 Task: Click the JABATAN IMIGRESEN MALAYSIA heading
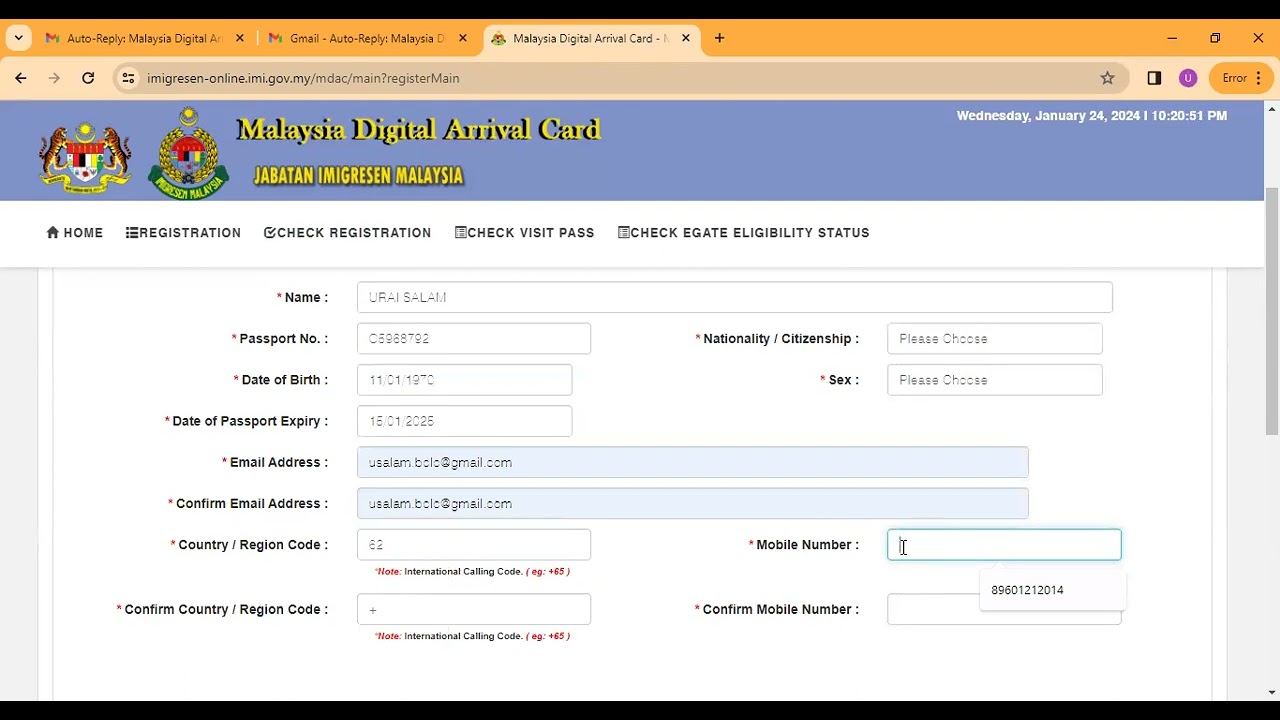point(358,176)
